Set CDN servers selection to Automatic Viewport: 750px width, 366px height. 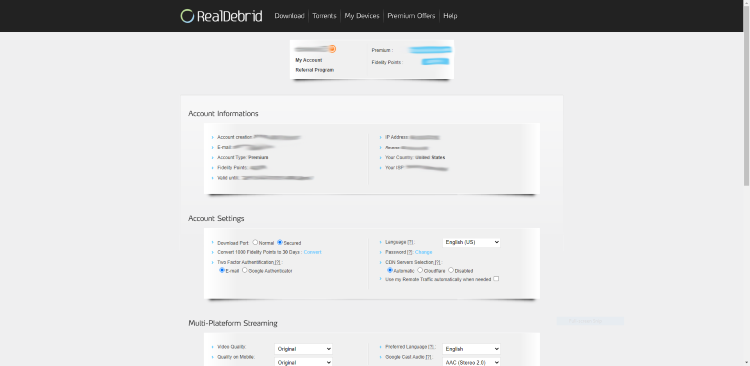pos(389,270)
